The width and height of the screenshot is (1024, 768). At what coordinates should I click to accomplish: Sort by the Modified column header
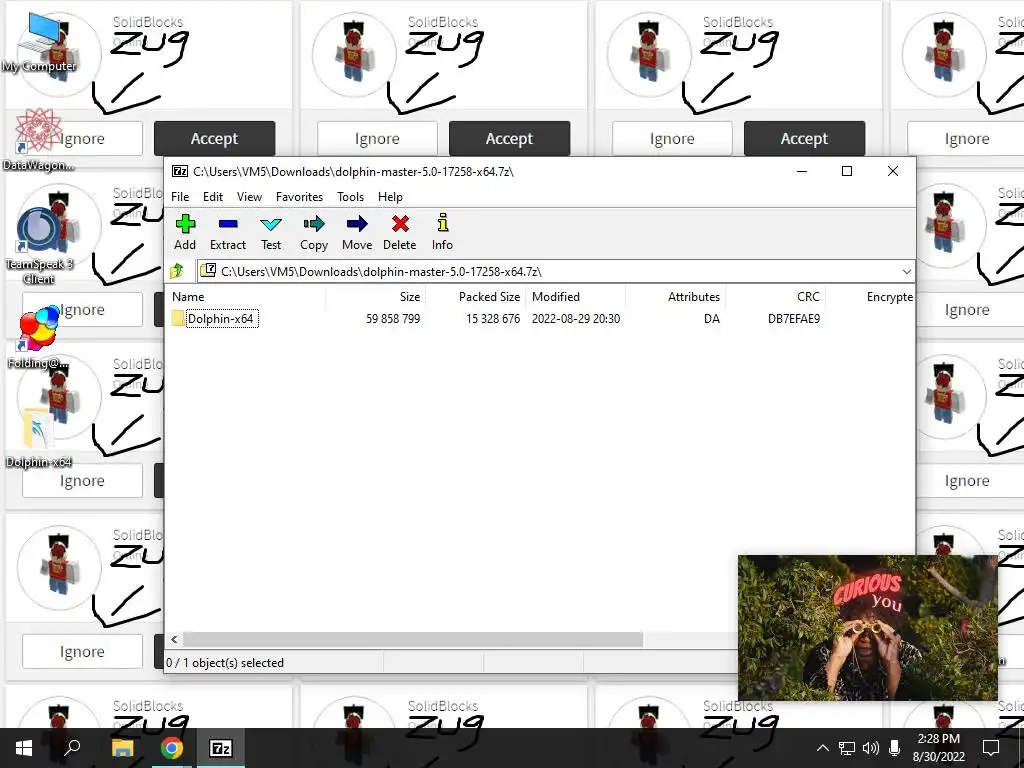[x=575, y=296]
